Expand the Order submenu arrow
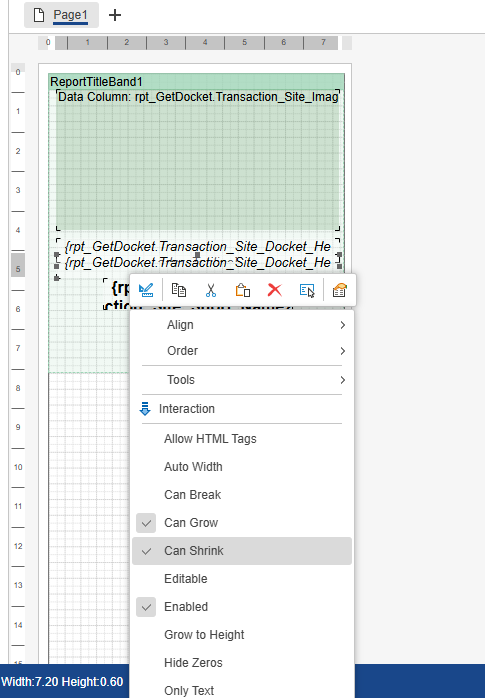 coord(343,351)
